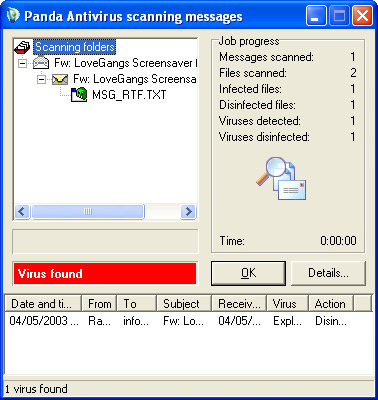Click the infected MSG_RTF.TXT file icon
The width and height of the screenshot is (378, 400).
(79, 95)
